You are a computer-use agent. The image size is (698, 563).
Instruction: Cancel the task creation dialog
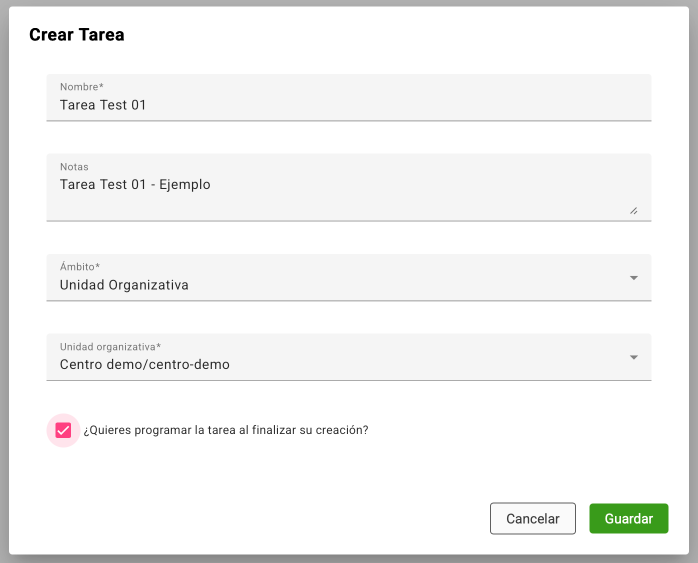pyautogui.click(x=532, y=519)
